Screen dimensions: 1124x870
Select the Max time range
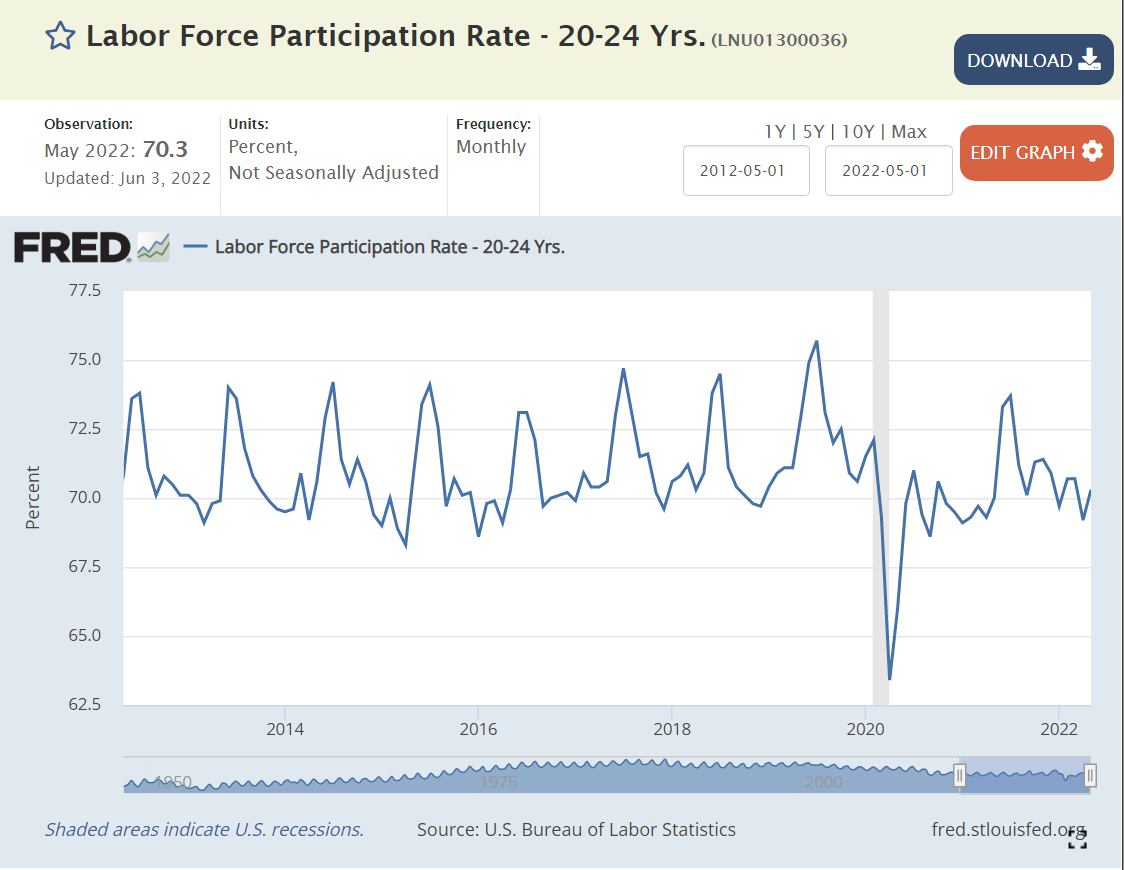pyautogui.click(x=909, y=132)
